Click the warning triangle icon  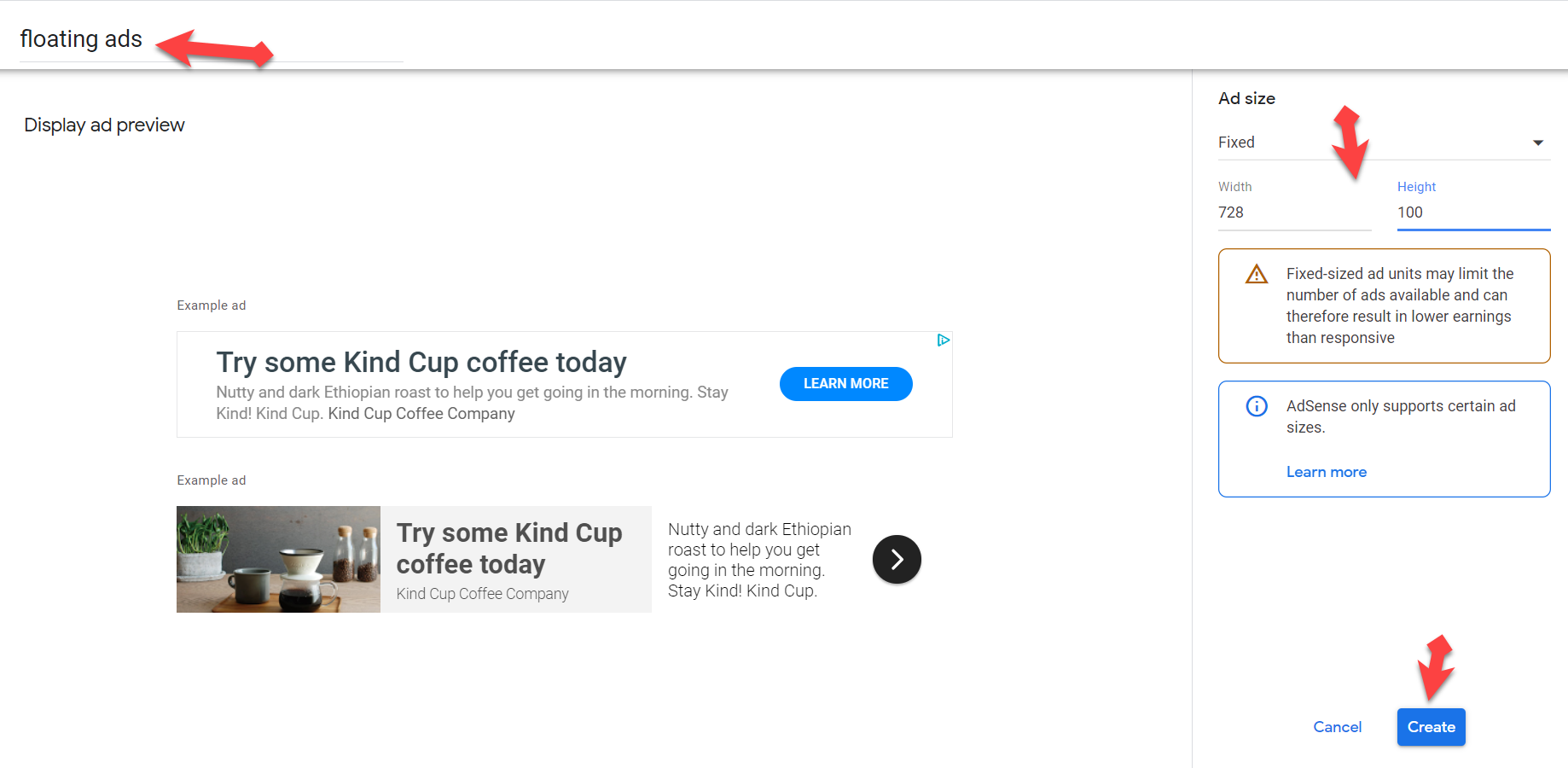1257,275
